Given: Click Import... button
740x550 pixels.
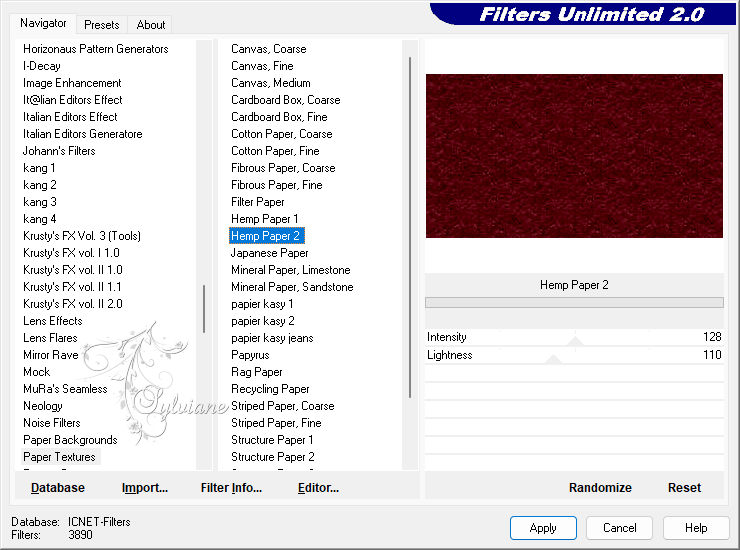Looking at the screenshot, I should [144, 487].
